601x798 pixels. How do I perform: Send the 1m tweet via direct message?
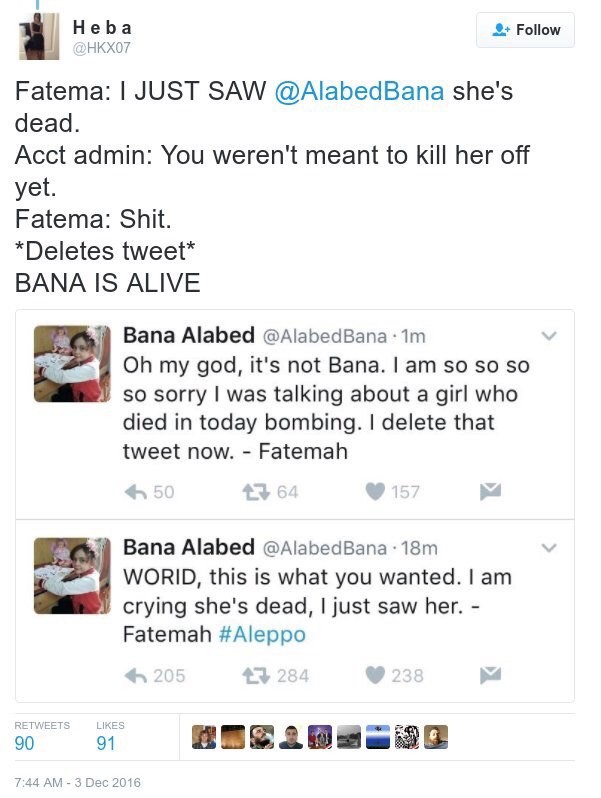point(491,491)
